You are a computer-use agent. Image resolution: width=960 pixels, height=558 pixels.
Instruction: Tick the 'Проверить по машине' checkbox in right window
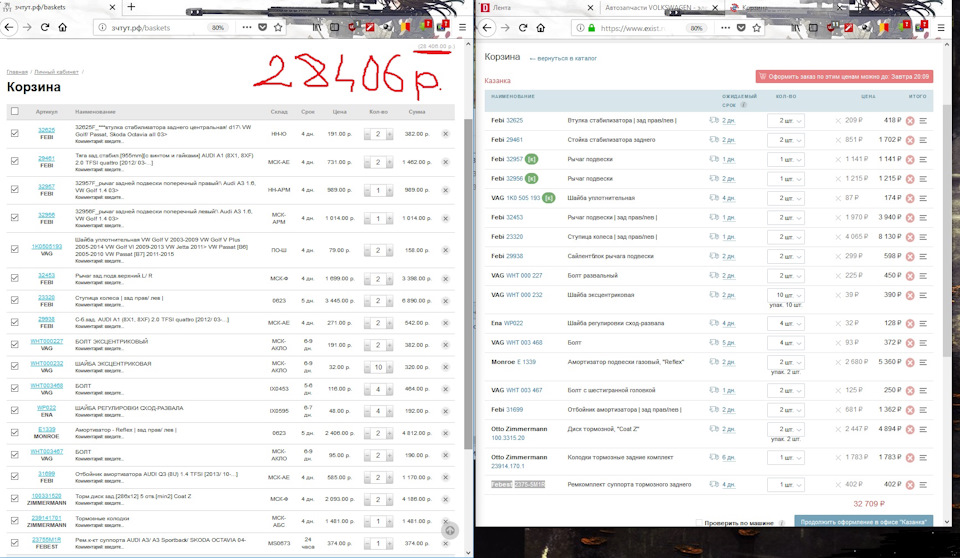coord(699,522)
